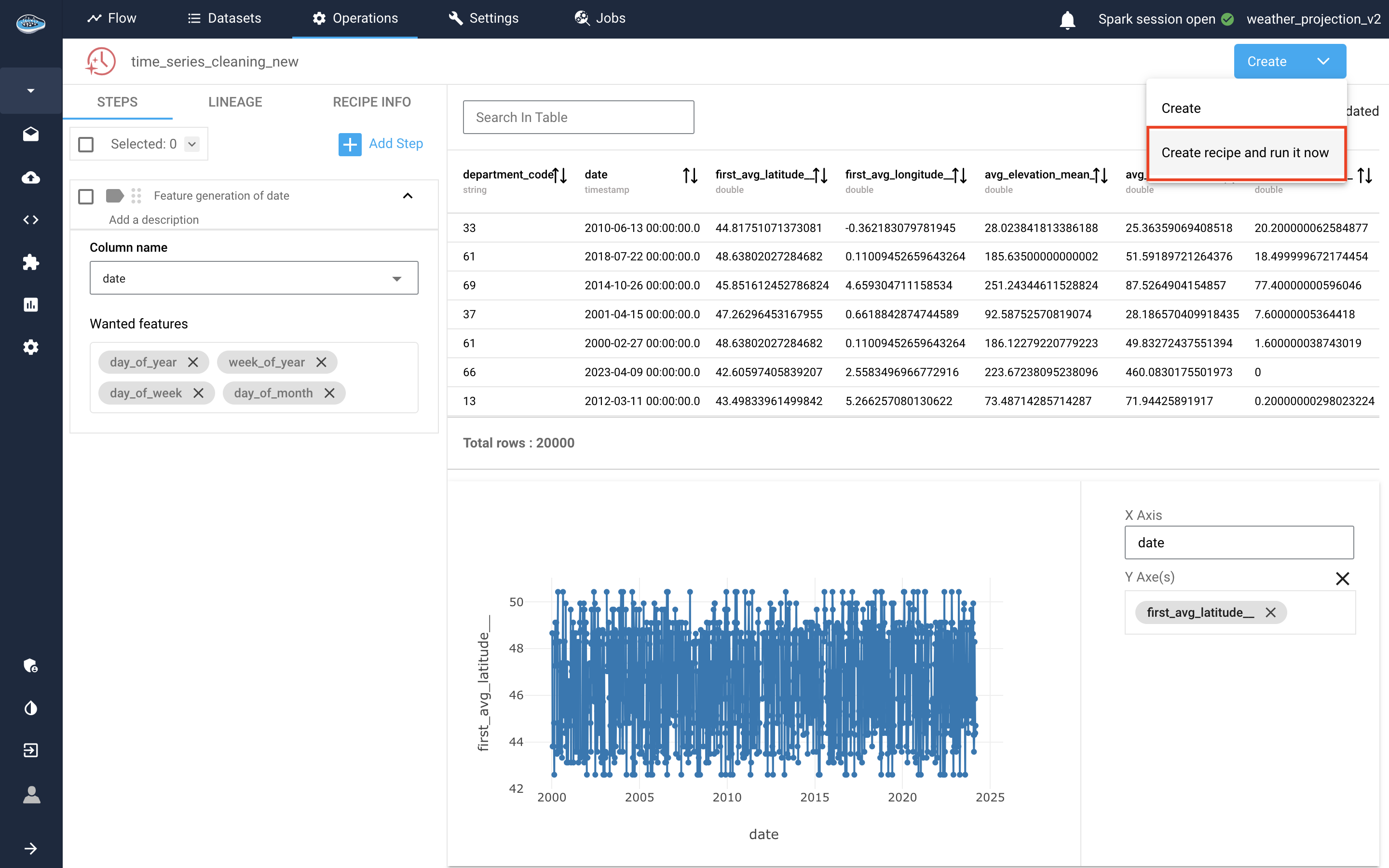Remove day_of_year from wanted features
Viewport: 1389px width, 868px height.
(x=193, y=362)
